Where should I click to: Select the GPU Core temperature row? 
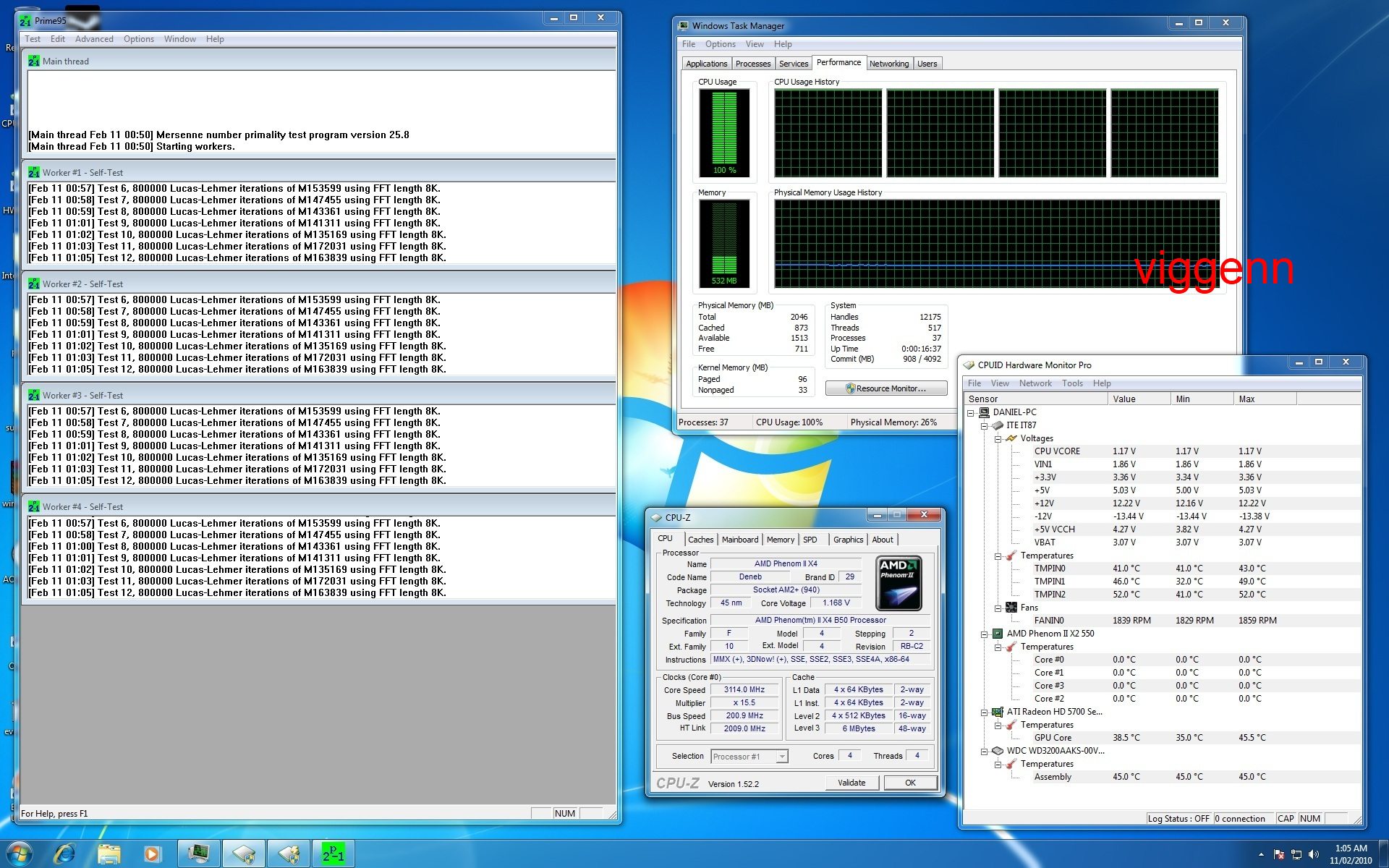click(1163, 738)
